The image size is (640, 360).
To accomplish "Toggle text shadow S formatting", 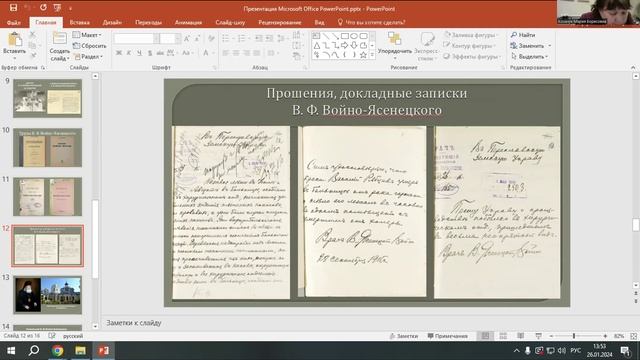I will [150, 53].
